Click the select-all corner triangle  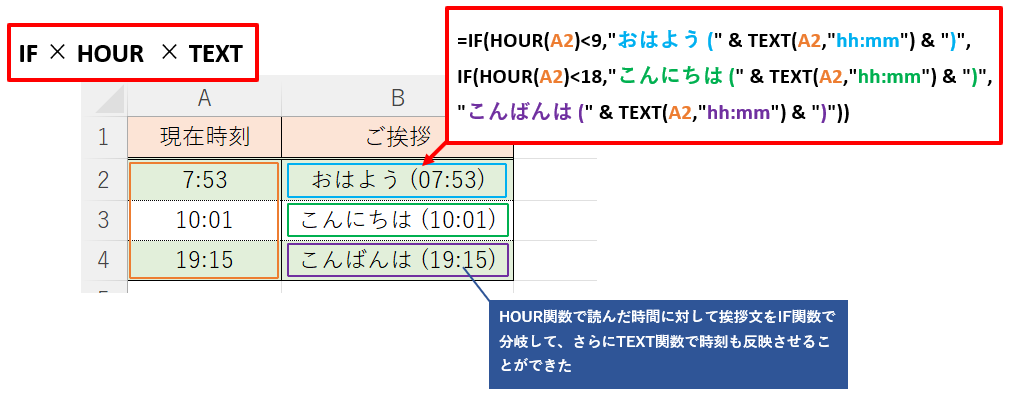coord(105,98)
